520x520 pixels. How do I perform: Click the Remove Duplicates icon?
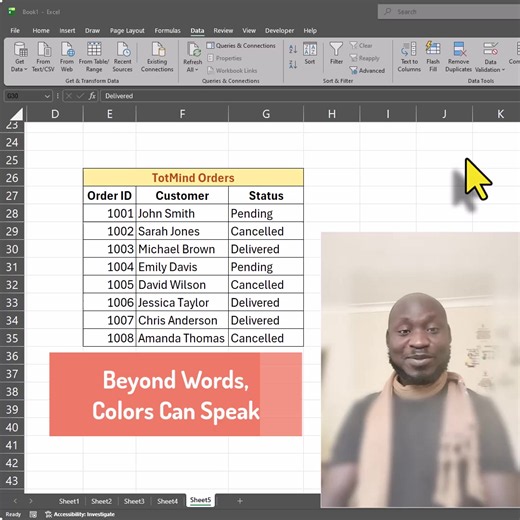coord(459,49)
